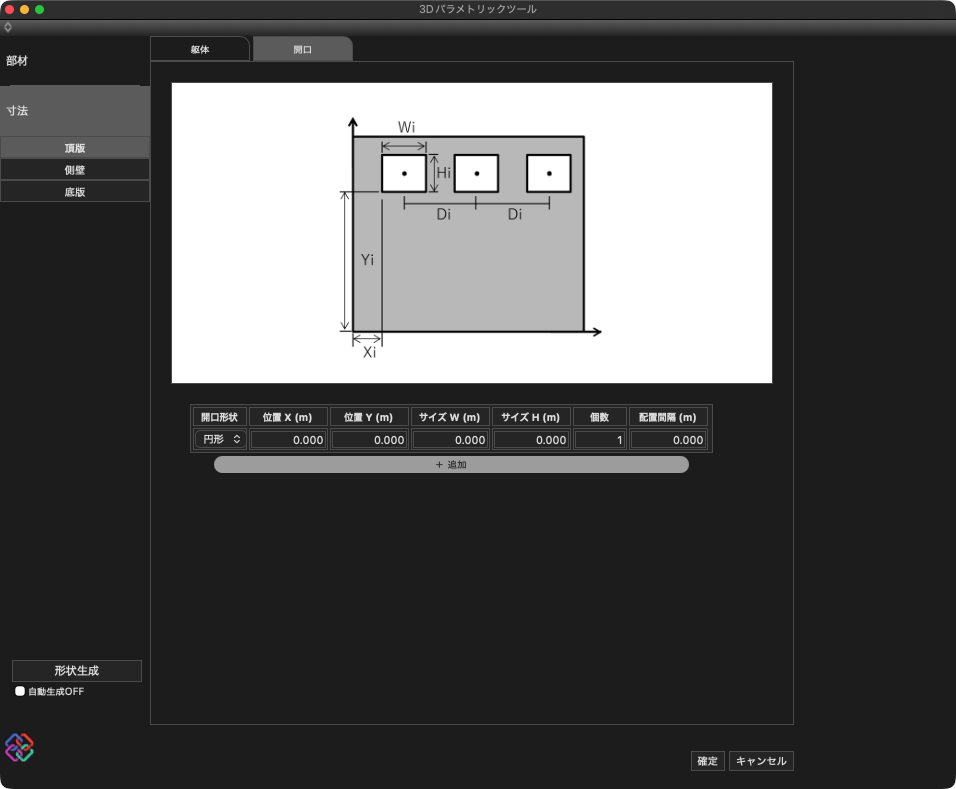Focus the 位置 Y (m) value field

tap(369, 440)
